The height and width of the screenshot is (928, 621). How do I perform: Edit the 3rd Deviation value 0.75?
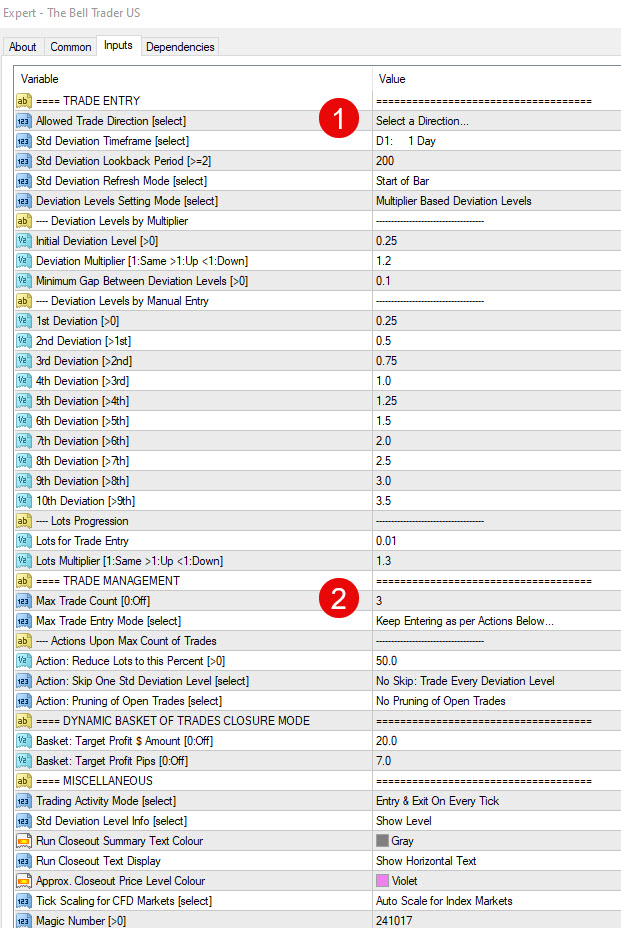[x=497, y=361]
